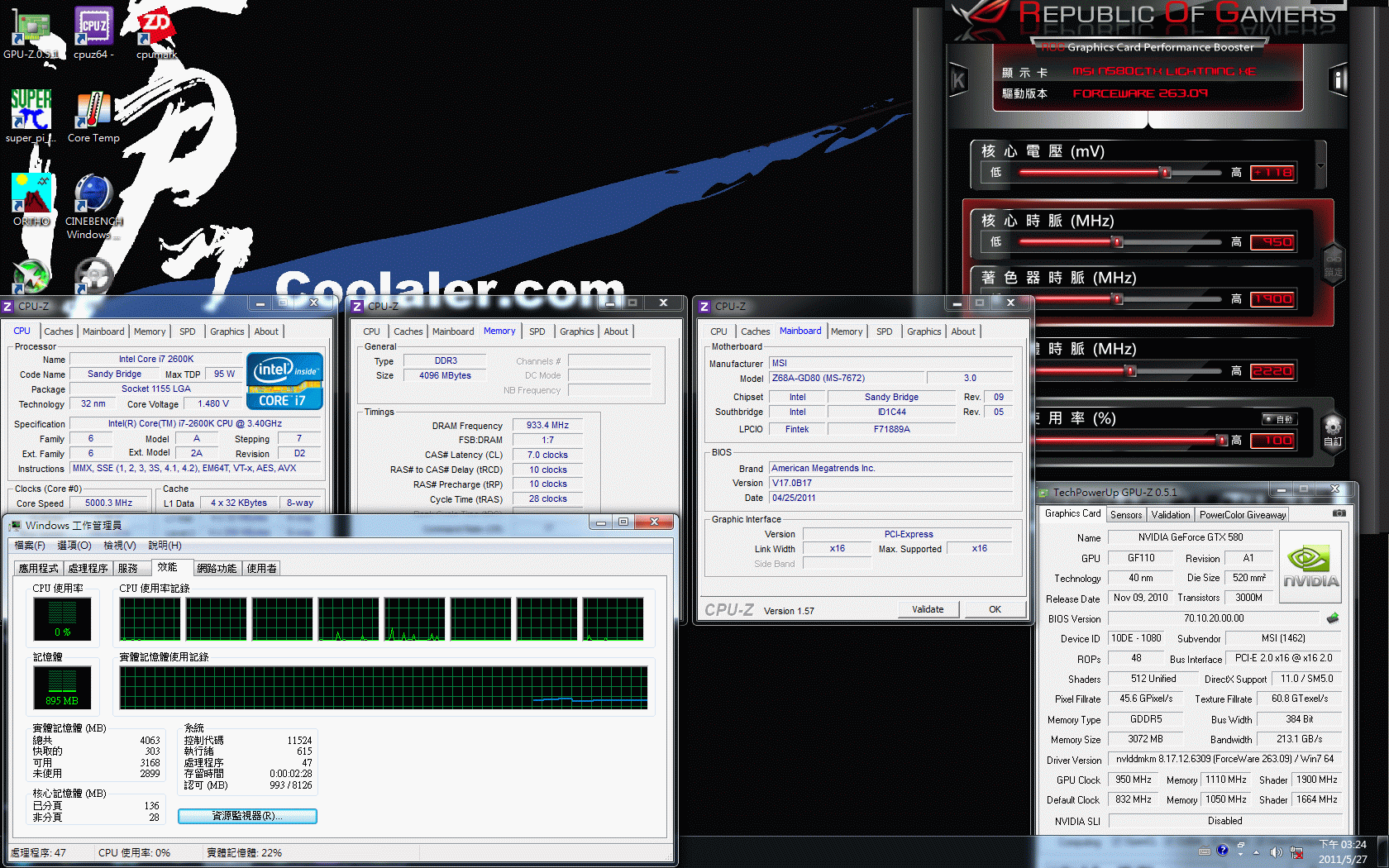Switch to Mainboard tab in the Memory CPU-Z window
The width and height of the screenshot is (1389, 868).
pyautogui.click(x=453, y=331)
